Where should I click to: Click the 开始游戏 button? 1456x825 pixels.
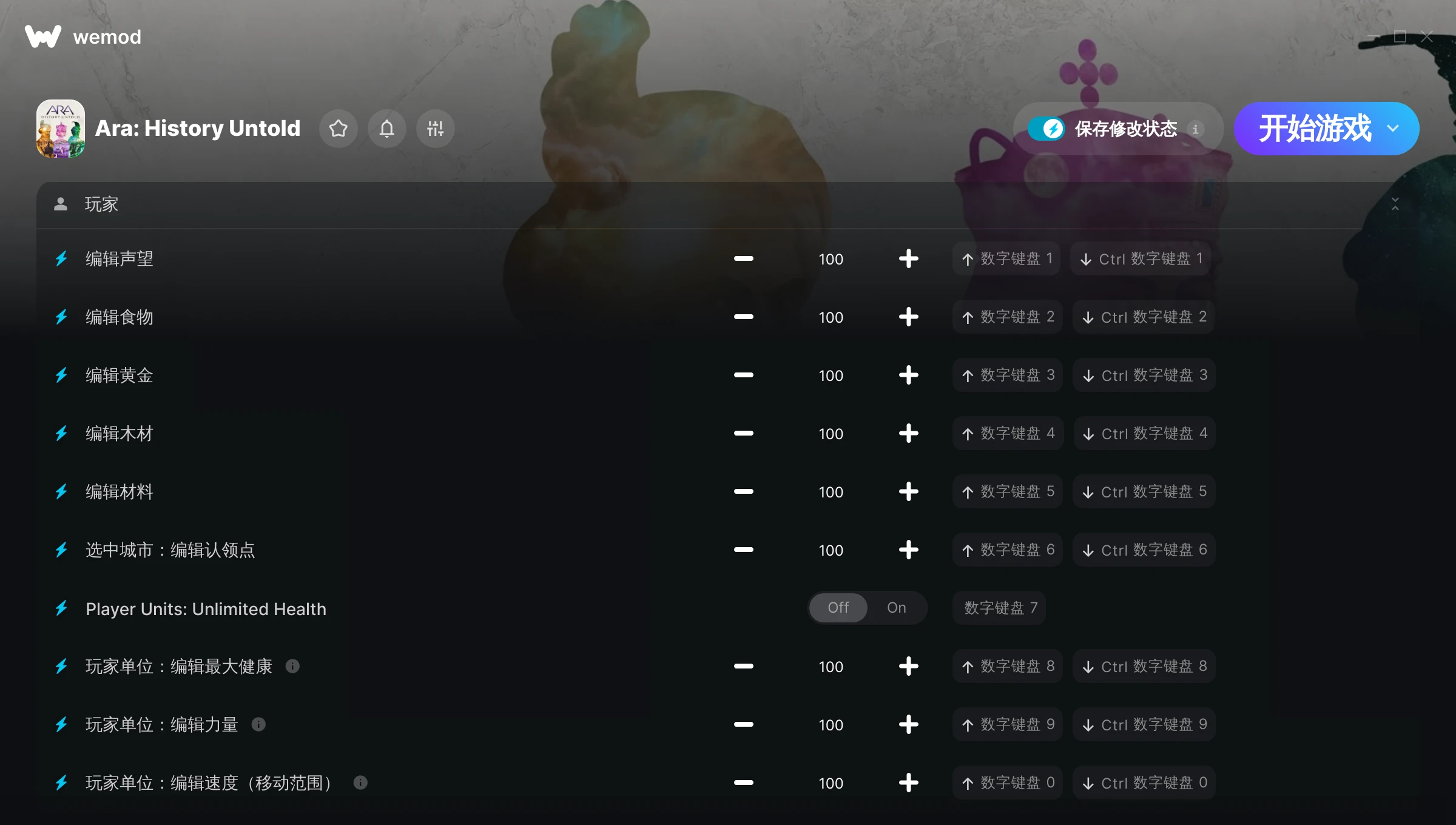pos(1315,129)
